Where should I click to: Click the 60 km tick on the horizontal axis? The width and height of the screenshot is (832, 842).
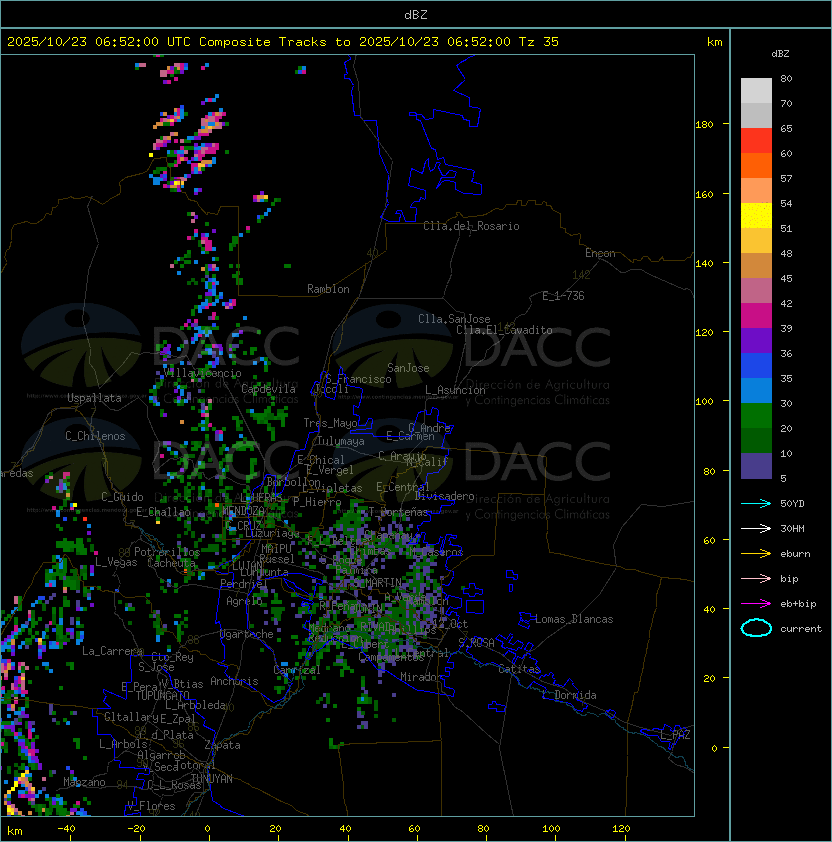[414, 829]
